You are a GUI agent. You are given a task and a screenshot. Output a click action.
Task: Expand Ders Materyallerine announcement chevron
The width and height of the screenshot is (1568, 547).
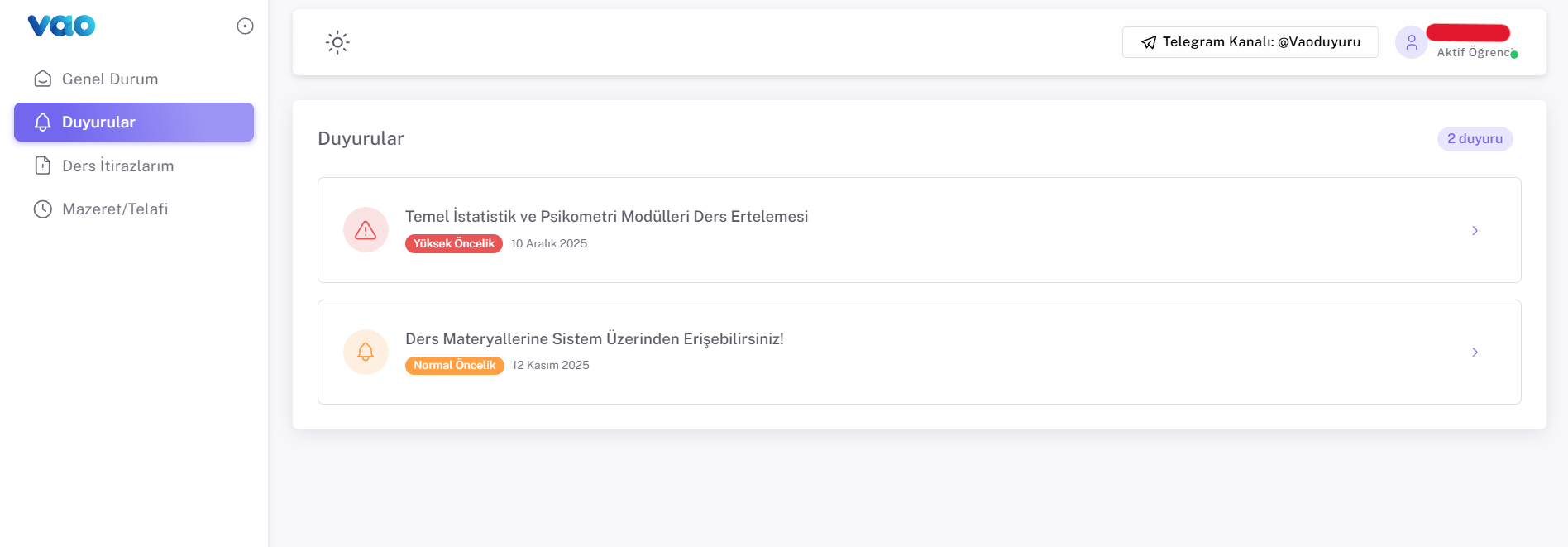[x=1475, y=353]
